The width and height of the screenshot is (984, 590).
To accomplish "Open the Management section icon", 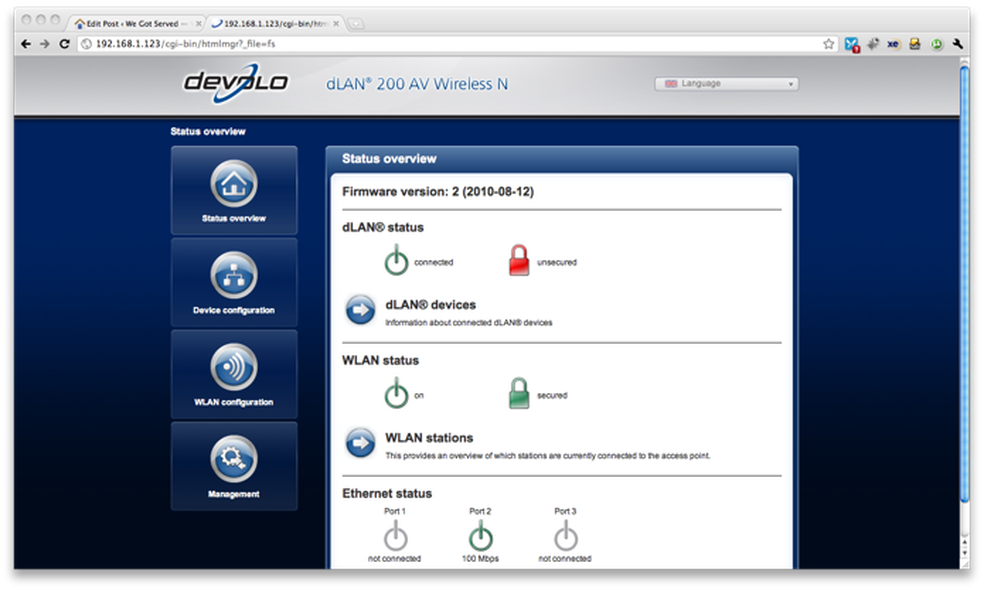I will (234, 460).
